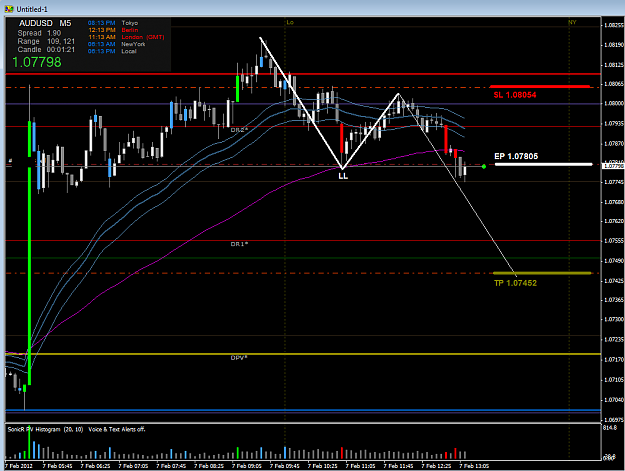The image size is (625, 471).
Task: Click SonicR PV Histogram indicator title
Action: [x=45, y=429]
